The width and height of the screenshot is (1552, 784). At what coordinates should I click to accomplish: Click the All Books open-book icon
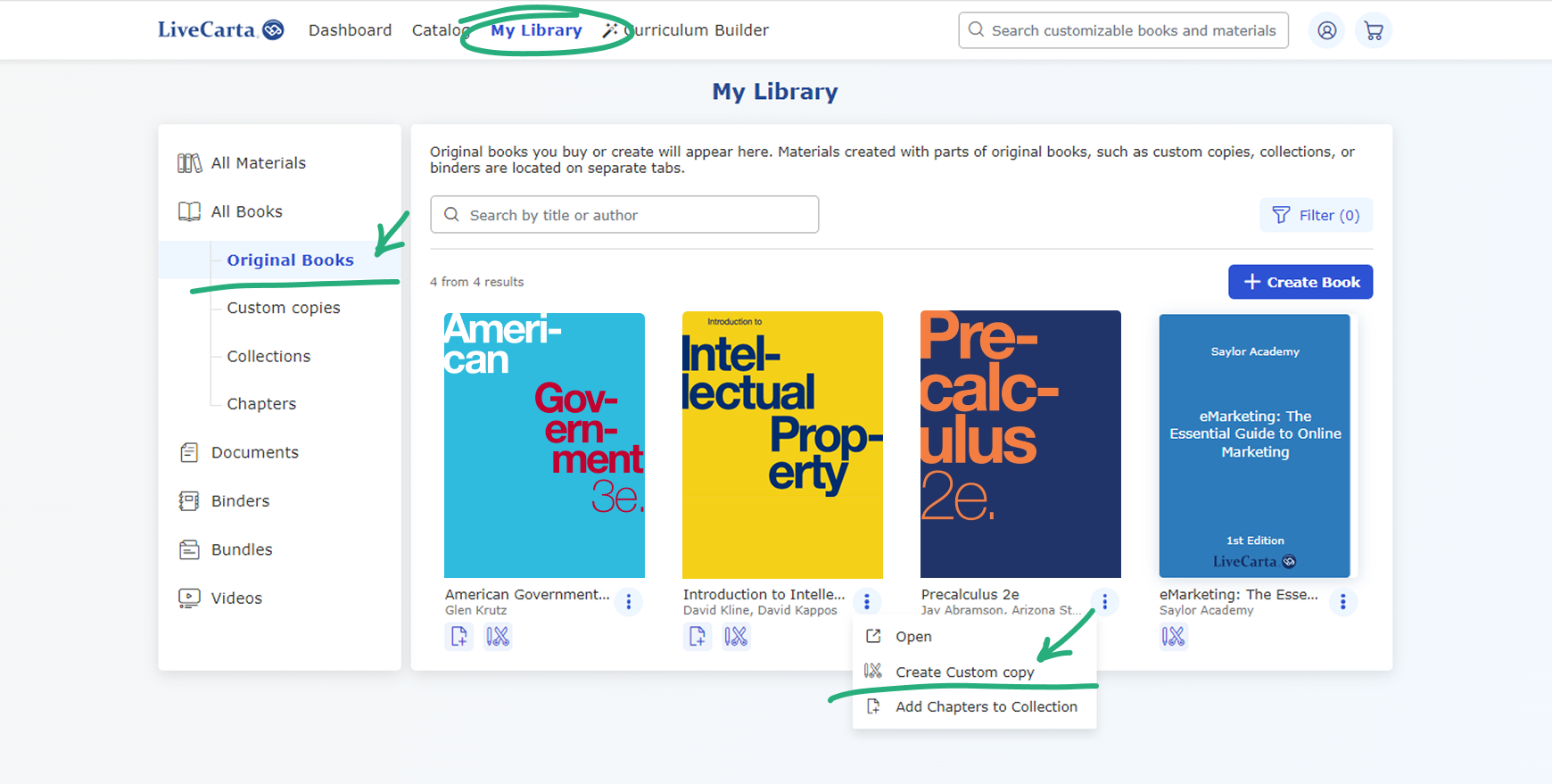(x=189, y=211)
